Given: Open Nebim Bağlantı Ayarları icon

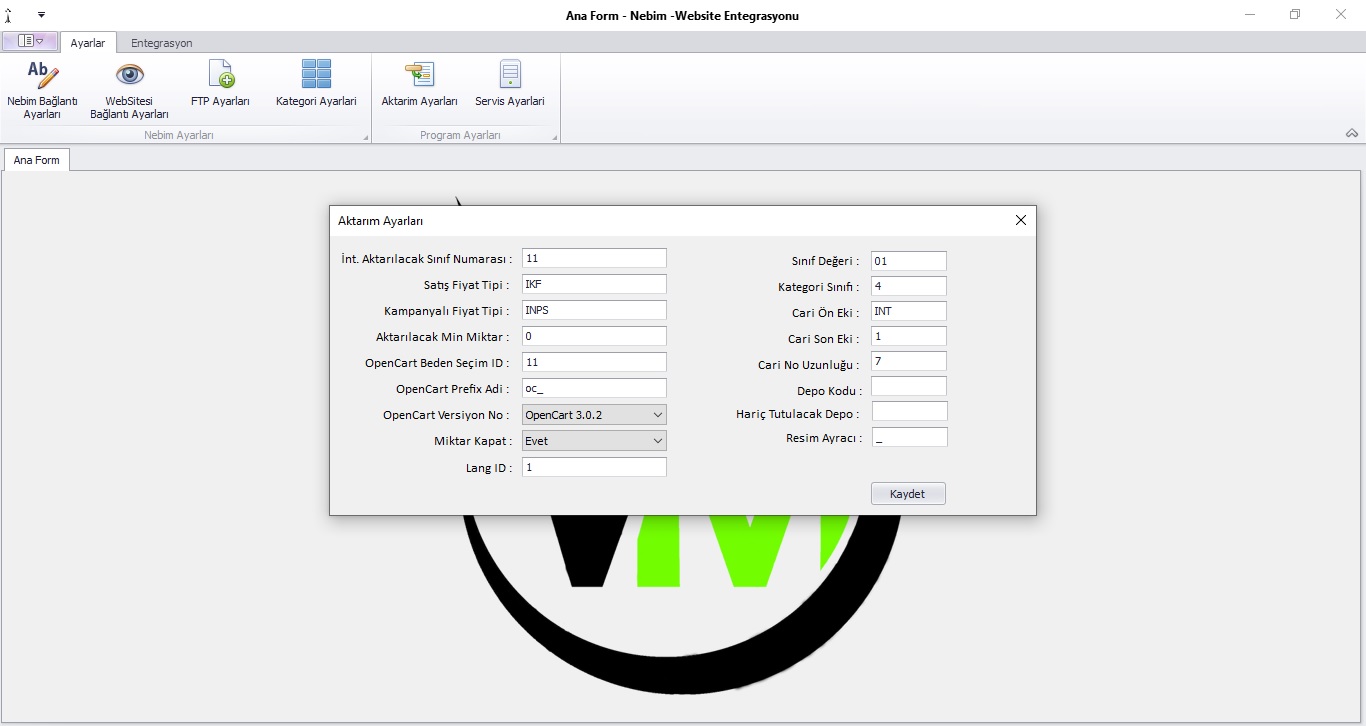Looking at the screenshot, I should click(42, 76).
